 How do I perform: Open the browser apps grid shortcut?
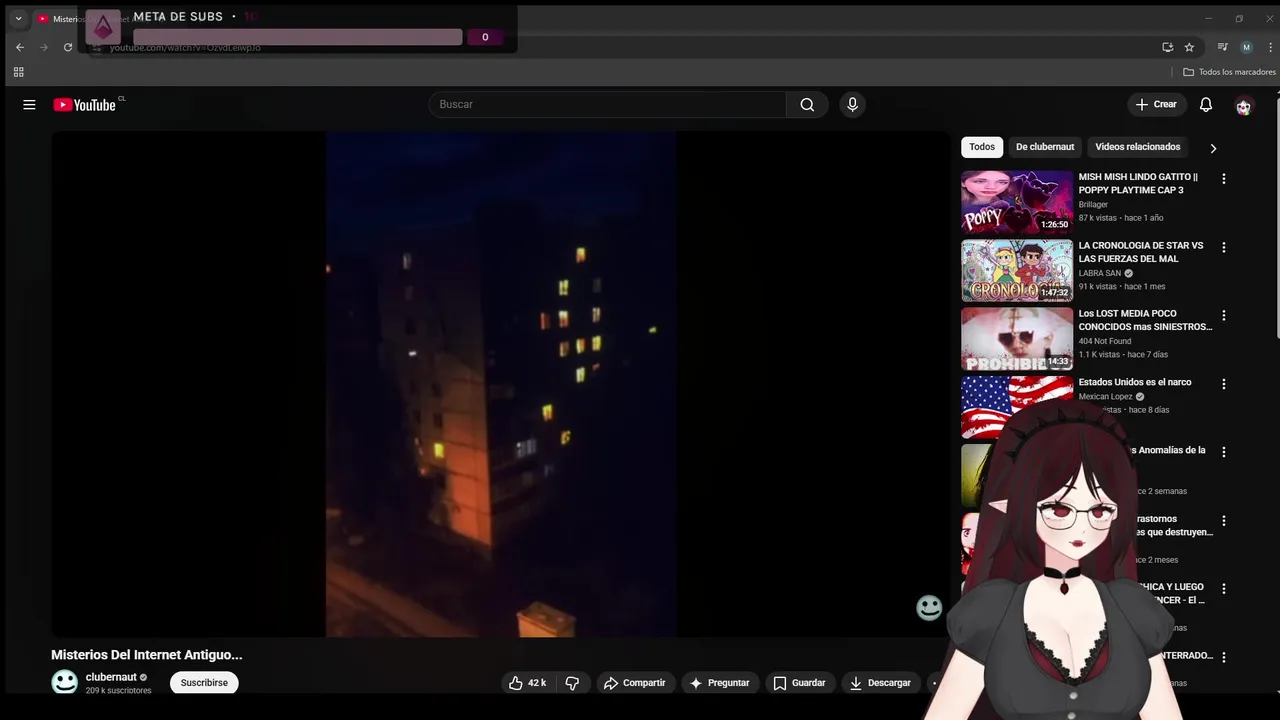click(x=18, y=72)
